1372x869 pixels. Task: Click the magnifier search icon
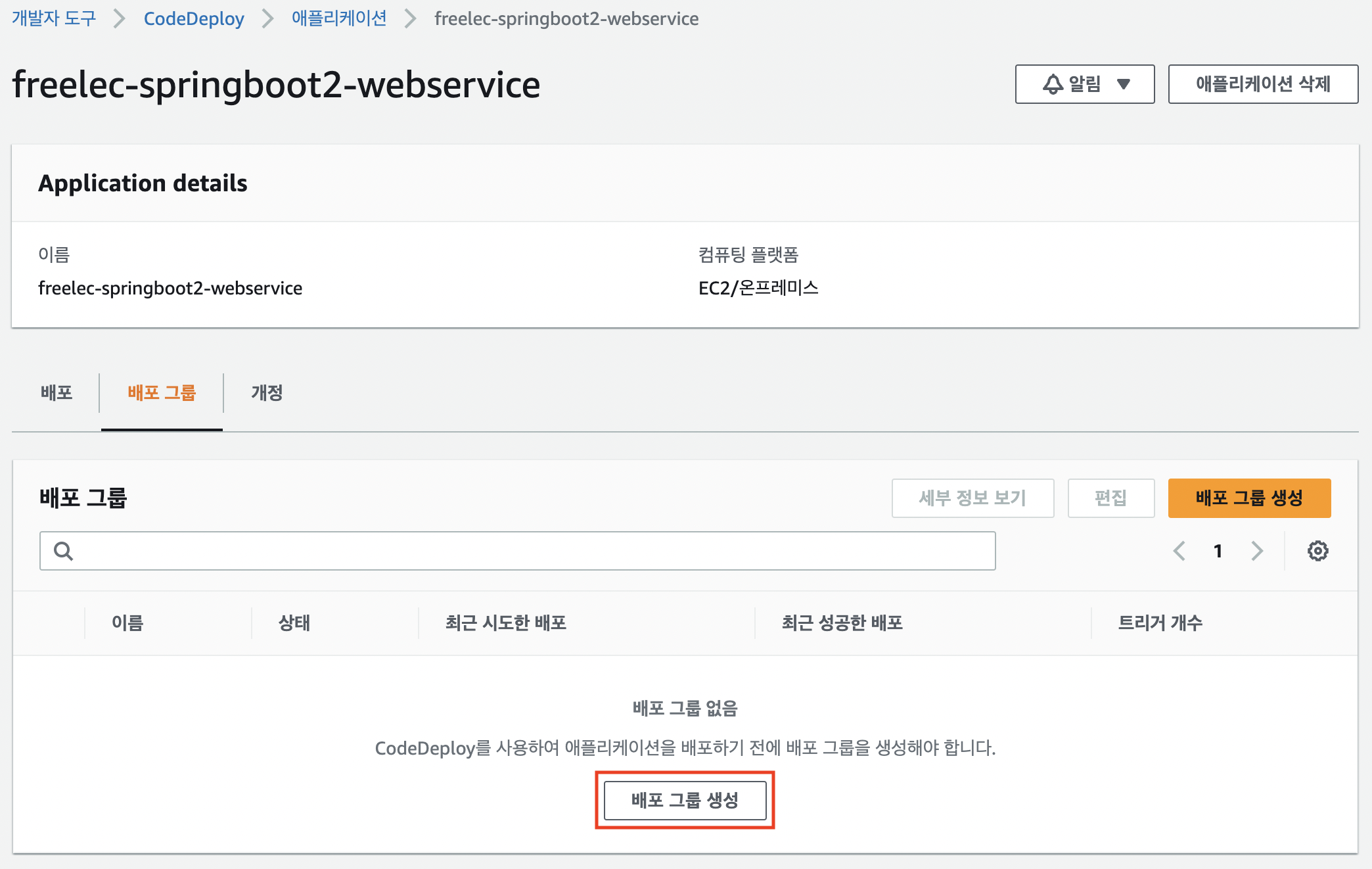(x=64, y=551)
